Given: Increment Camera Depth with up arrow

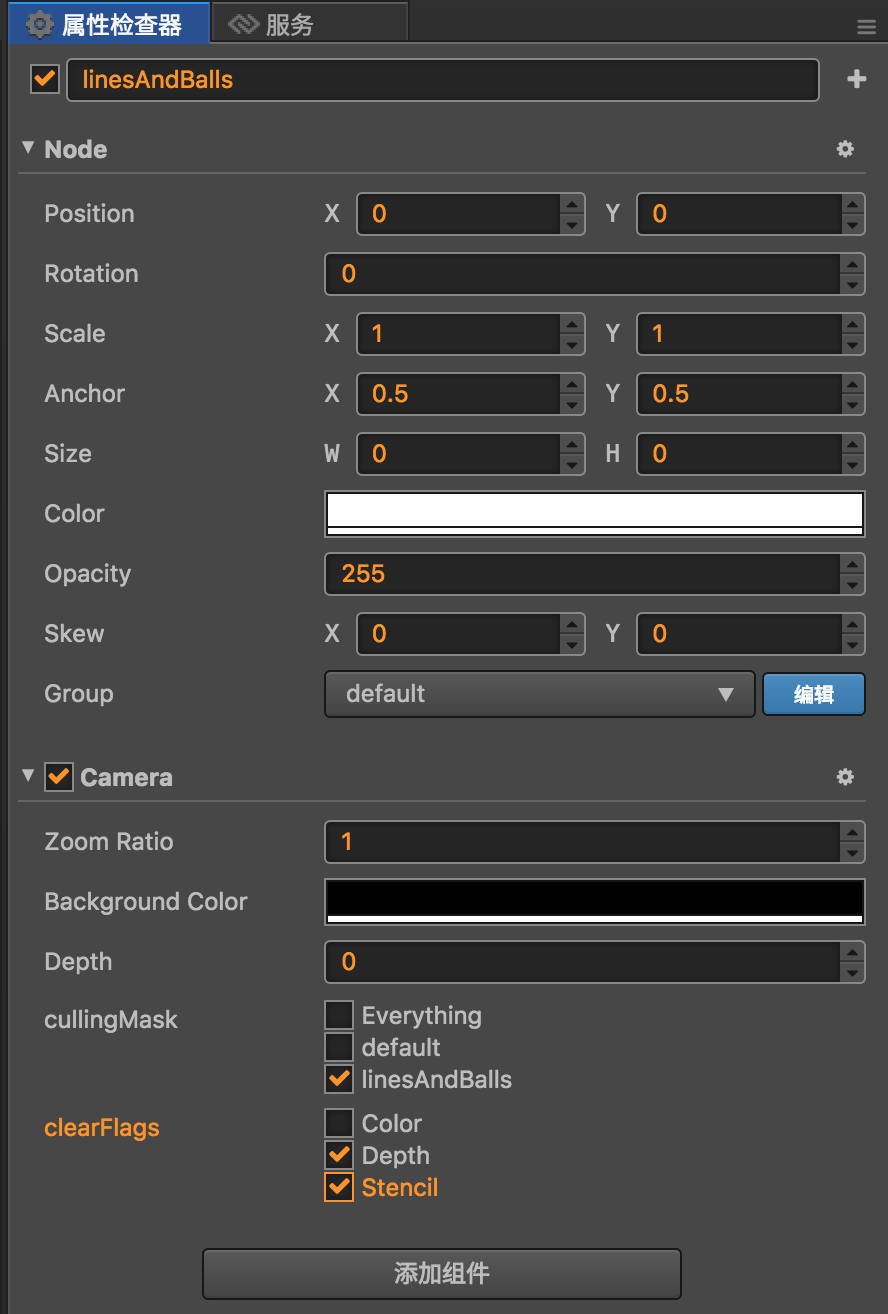Looking at the screenshot, I should [852, 951].
